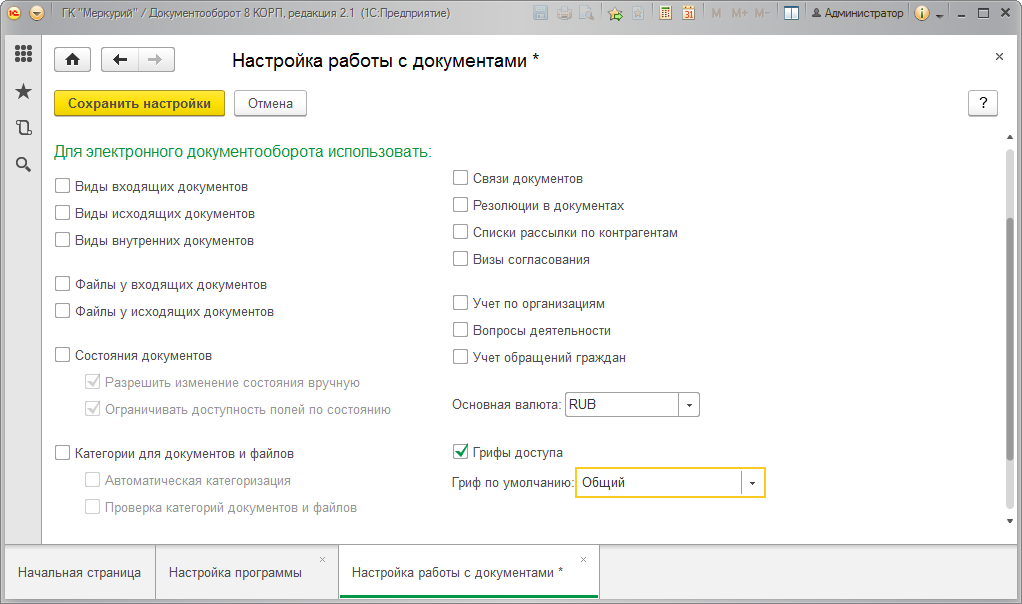Open the search magnifier in sidebar
The image size is (1022, 604).
[23, 164]
